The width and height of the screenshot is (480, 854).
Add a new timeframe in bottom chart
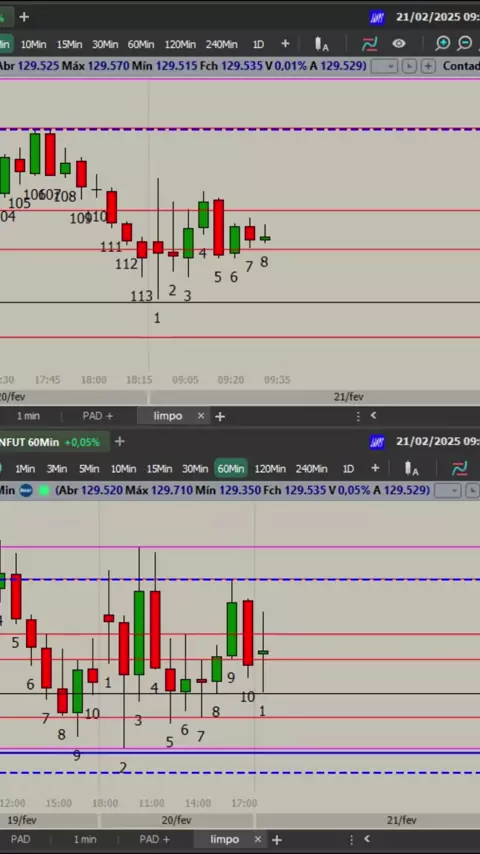tap(375, 468)
